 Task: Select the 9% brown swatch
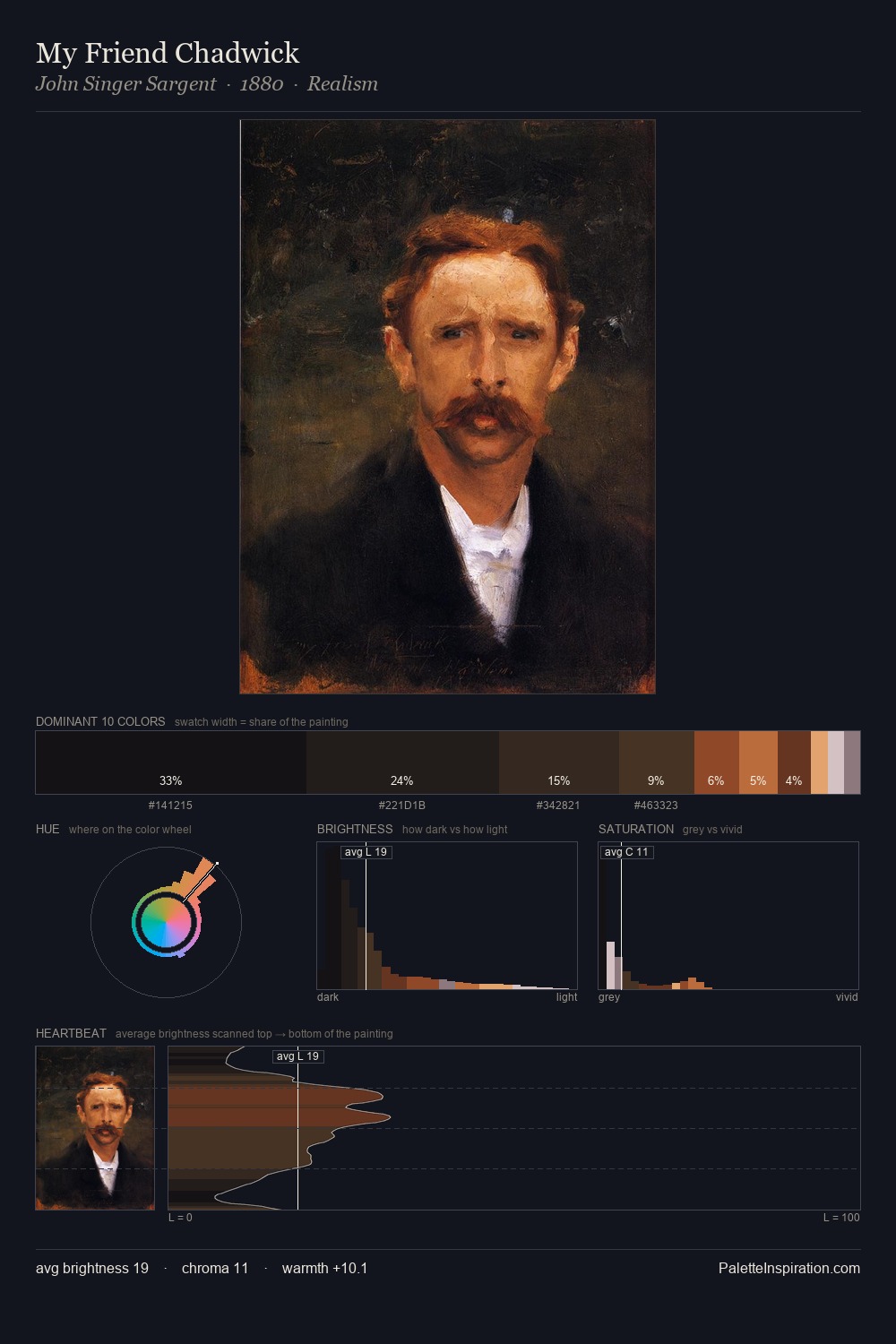657,762
